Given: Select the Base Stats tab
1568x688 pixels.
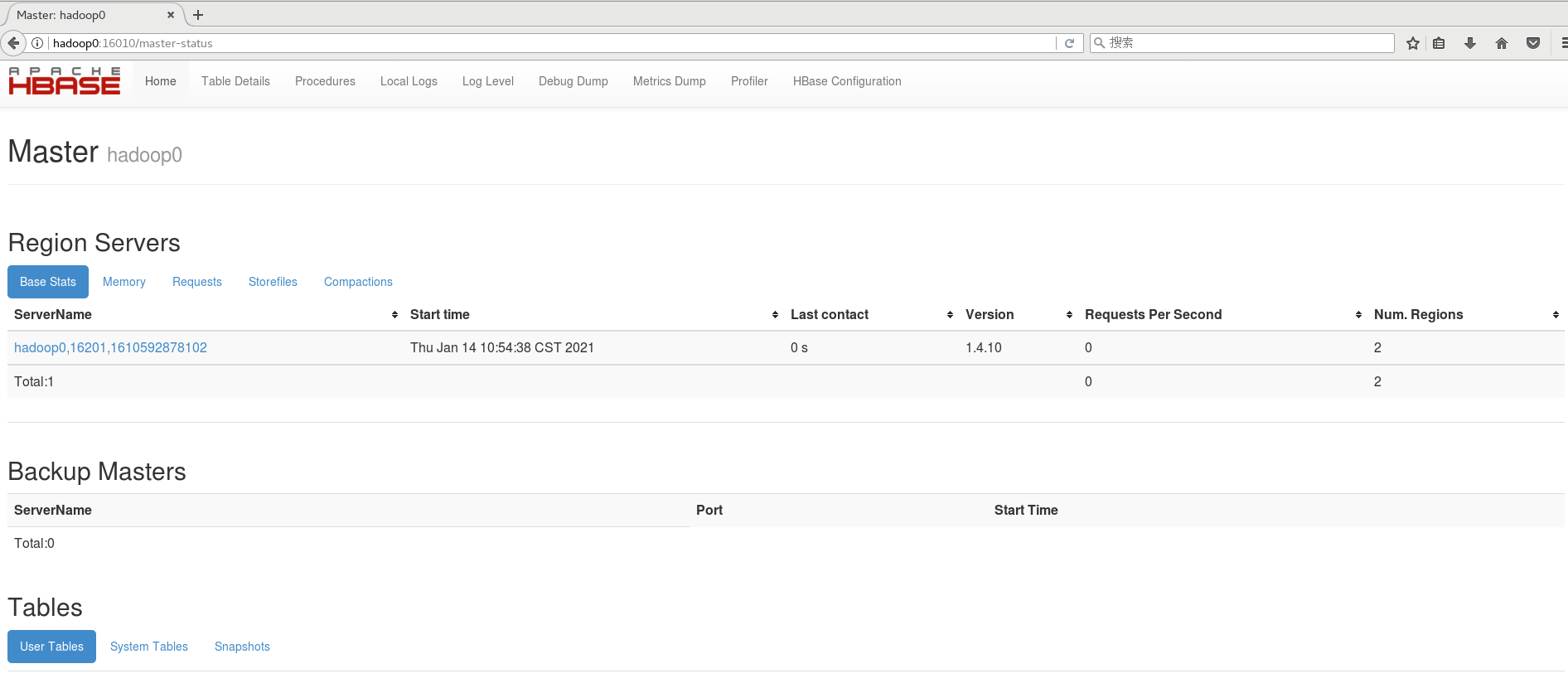Looking at the screenshot, I should (x=48, y=282).
